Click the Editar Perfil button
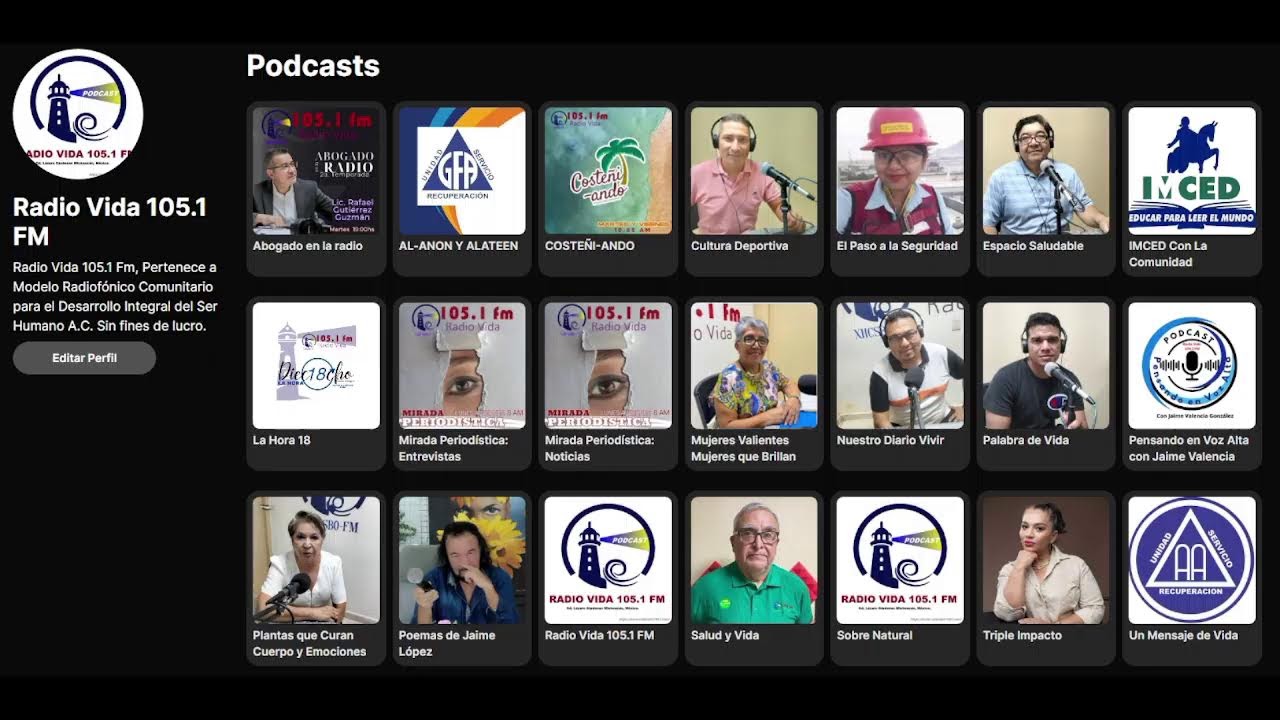Image resolution: width=1280 pixels, height=720 pixels. coord(84,358)
